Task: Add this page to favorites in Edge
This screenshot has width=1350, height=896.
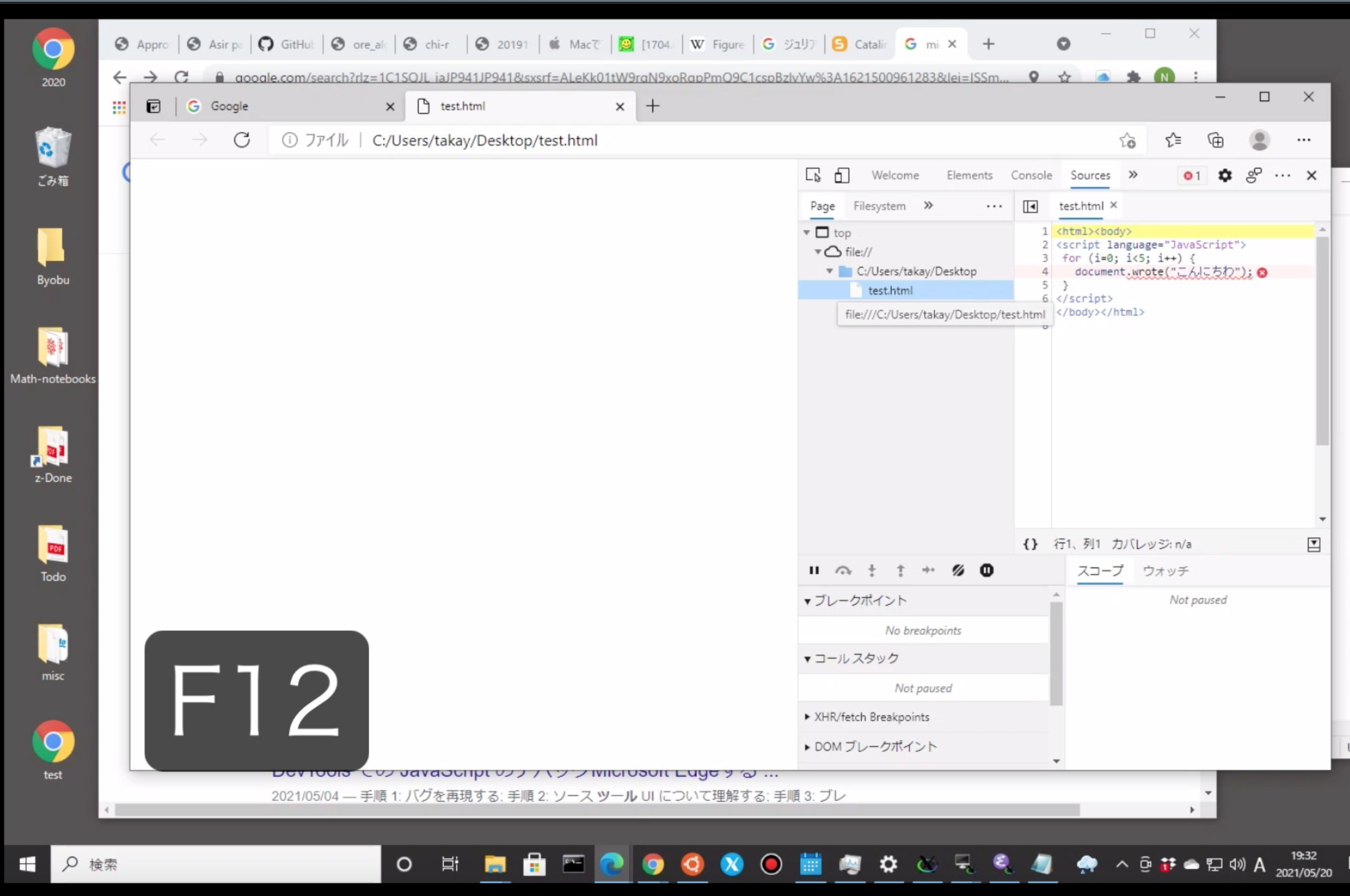Action: click(1127, 140)
